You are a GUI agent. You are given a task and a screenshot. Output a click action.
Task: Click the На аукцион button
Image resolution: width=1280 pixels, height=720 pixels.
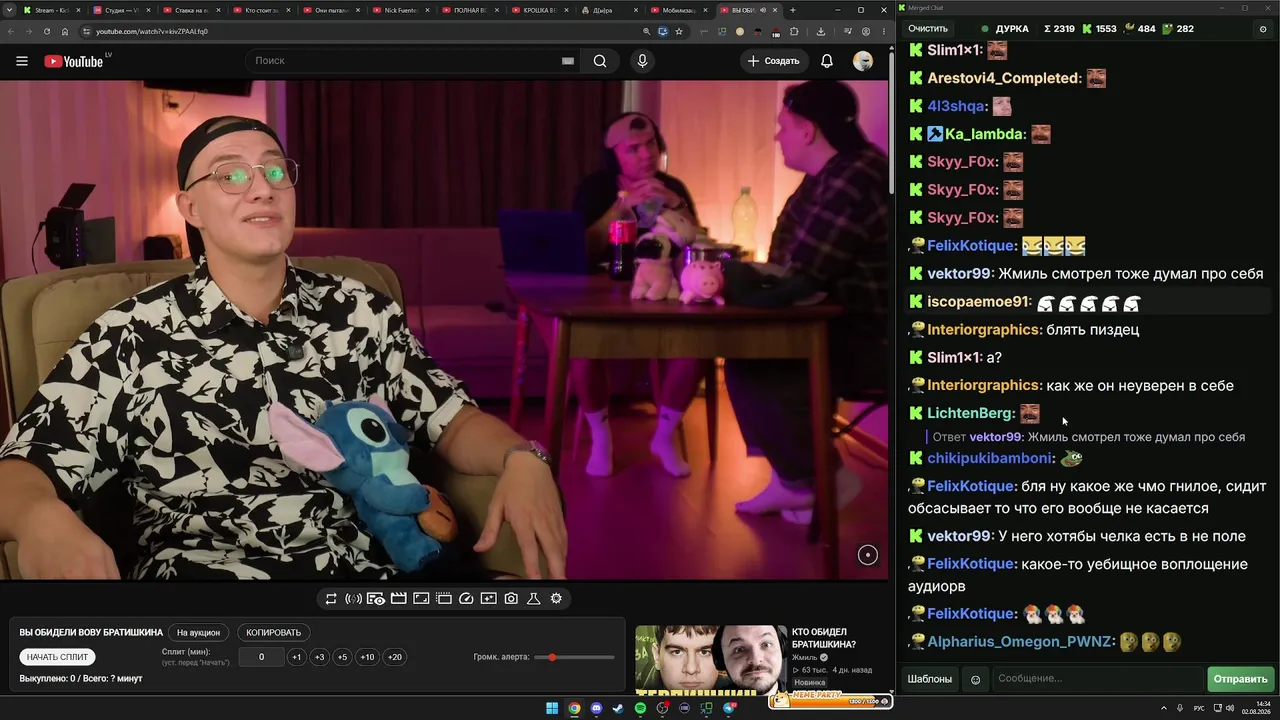click(x=198, y=633)
